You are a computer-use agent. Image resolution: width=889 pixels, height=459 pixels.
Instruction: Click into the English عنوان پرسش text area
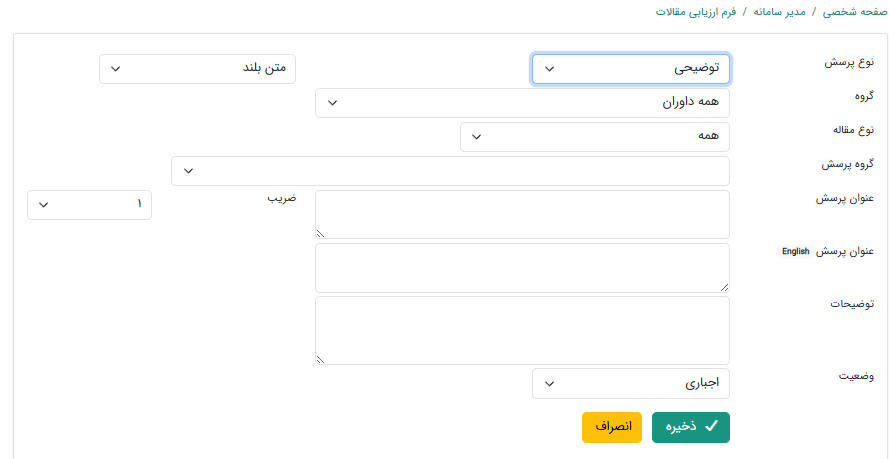coord(522,267)
